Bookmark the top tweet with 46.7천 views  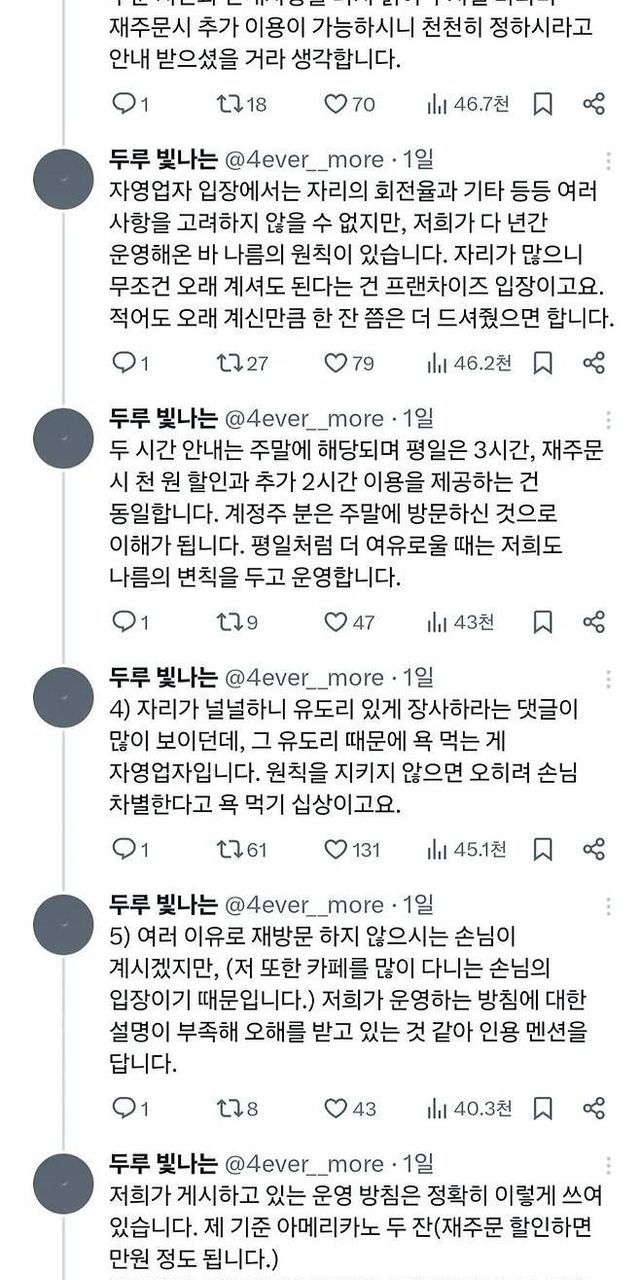click(x=543, y=104)
